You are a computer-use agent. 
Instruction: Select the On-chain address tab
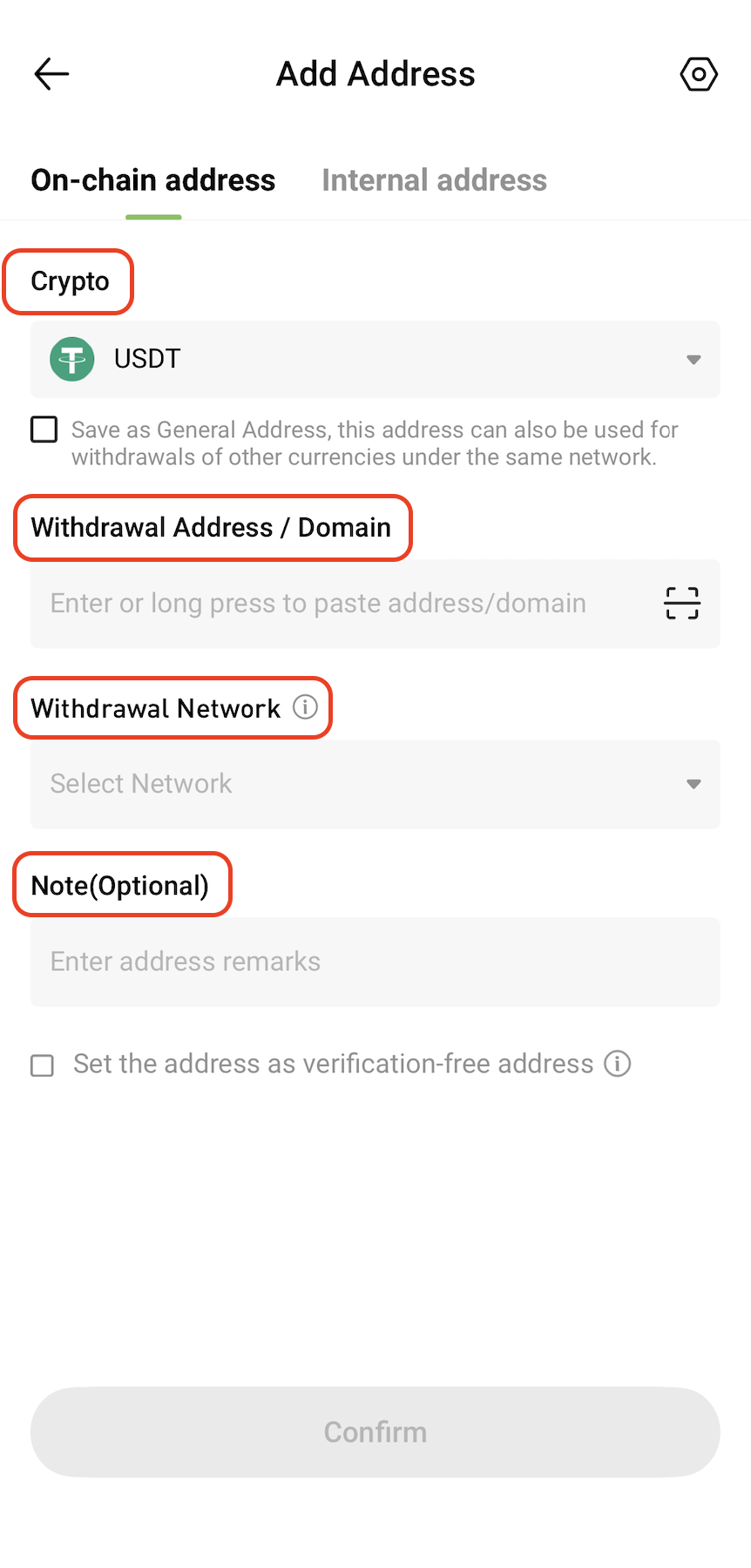pyautogui.click(x=153, y=180)
